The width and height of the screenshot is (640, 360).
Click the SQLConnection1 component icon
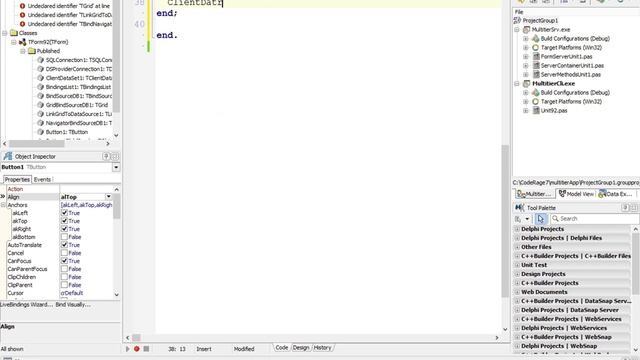pos(40,60)
